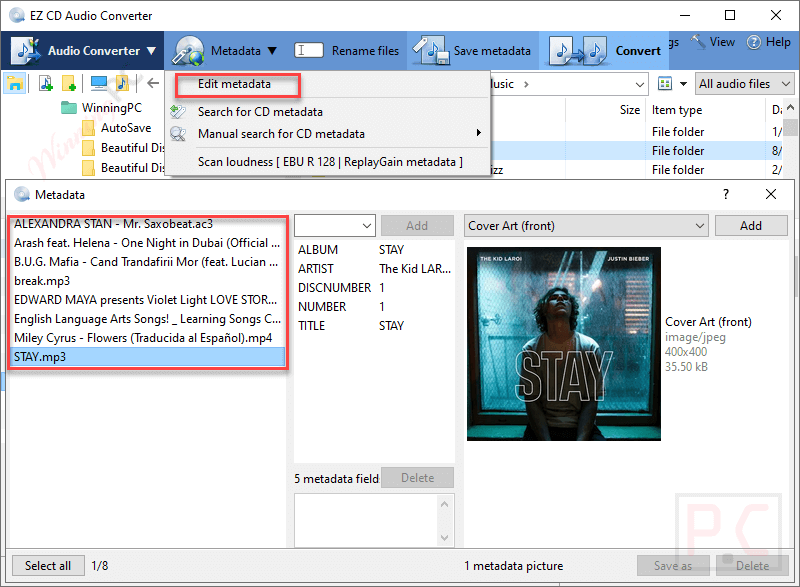Click Rename files in the toolbar

(x=365, y=50)
